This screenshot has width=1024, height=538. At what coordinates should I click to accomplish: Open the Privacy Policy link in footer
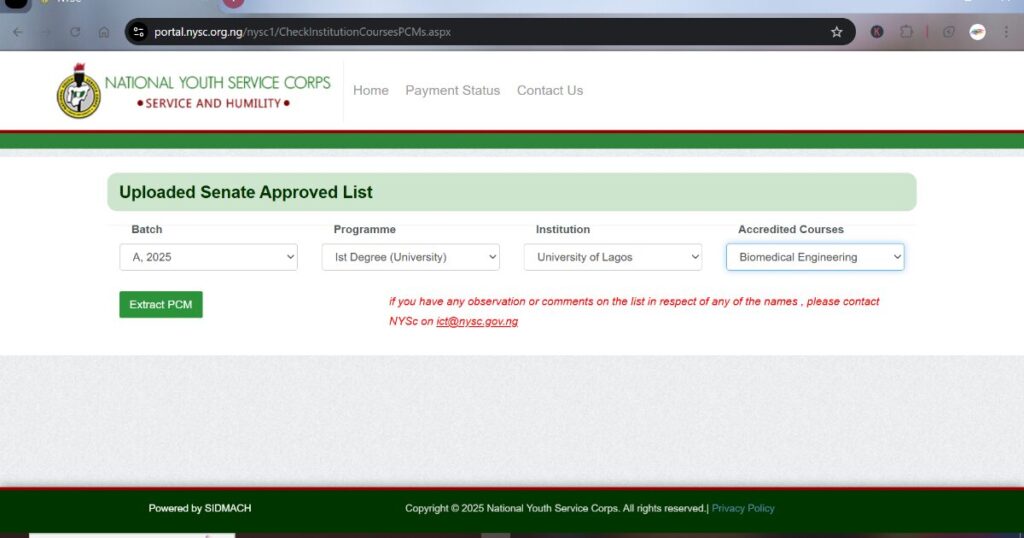point(742,508)
